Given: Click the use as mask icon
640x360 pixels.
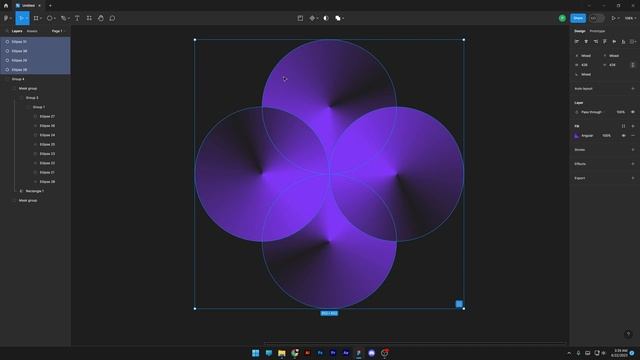Looking at the screenshot, I should coord(326,18).
